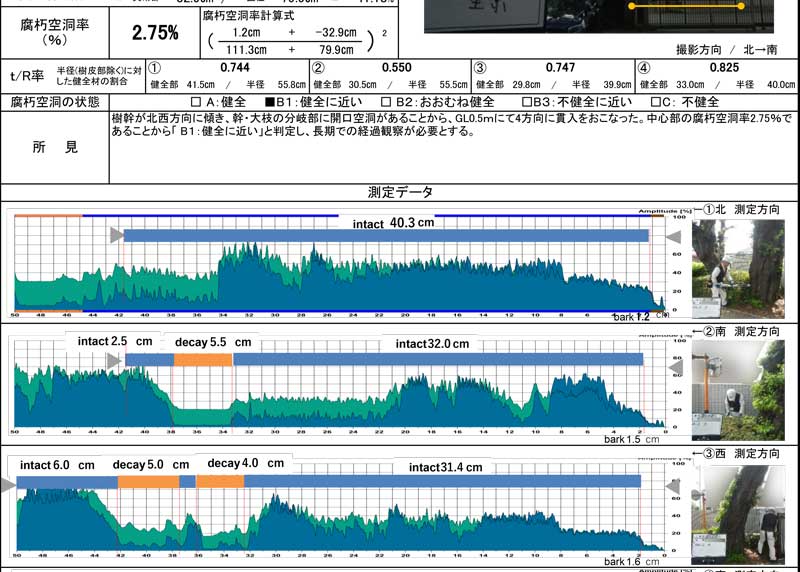
Task: Check the C: 不健全 checkbox
Action: [656, 102]
